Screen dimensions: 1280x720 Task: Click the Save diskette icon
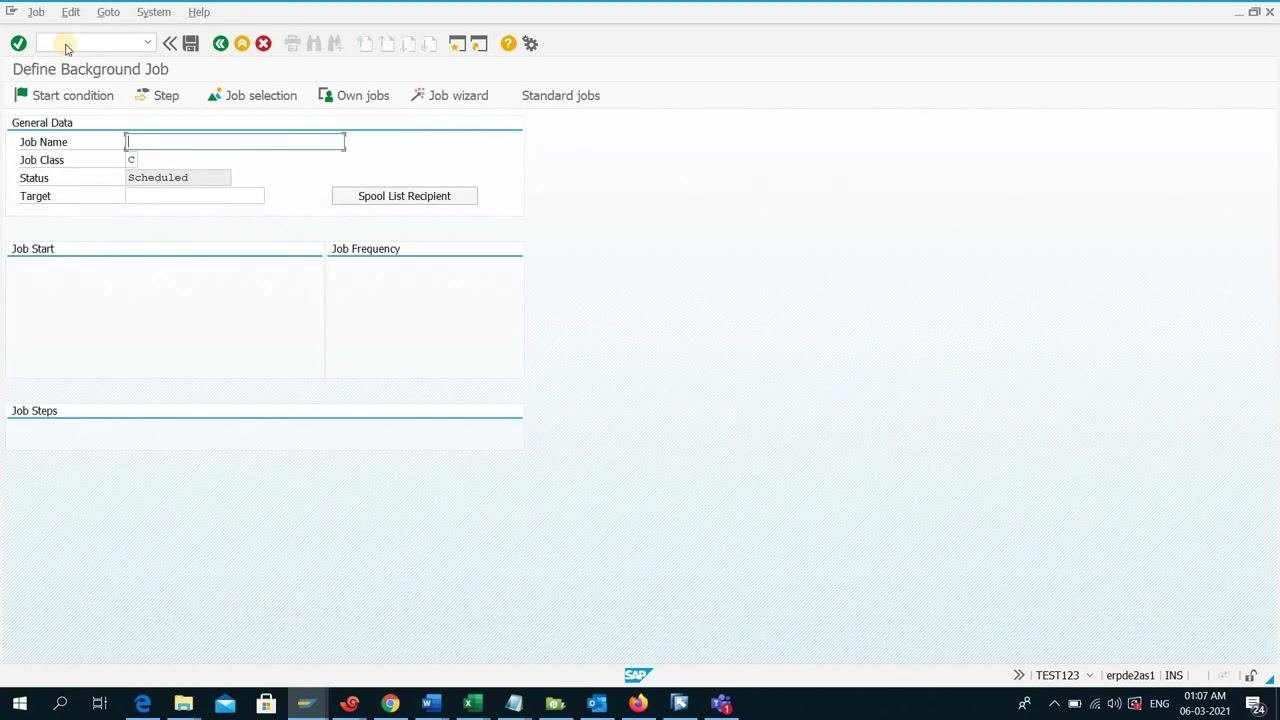click(191, 43)
